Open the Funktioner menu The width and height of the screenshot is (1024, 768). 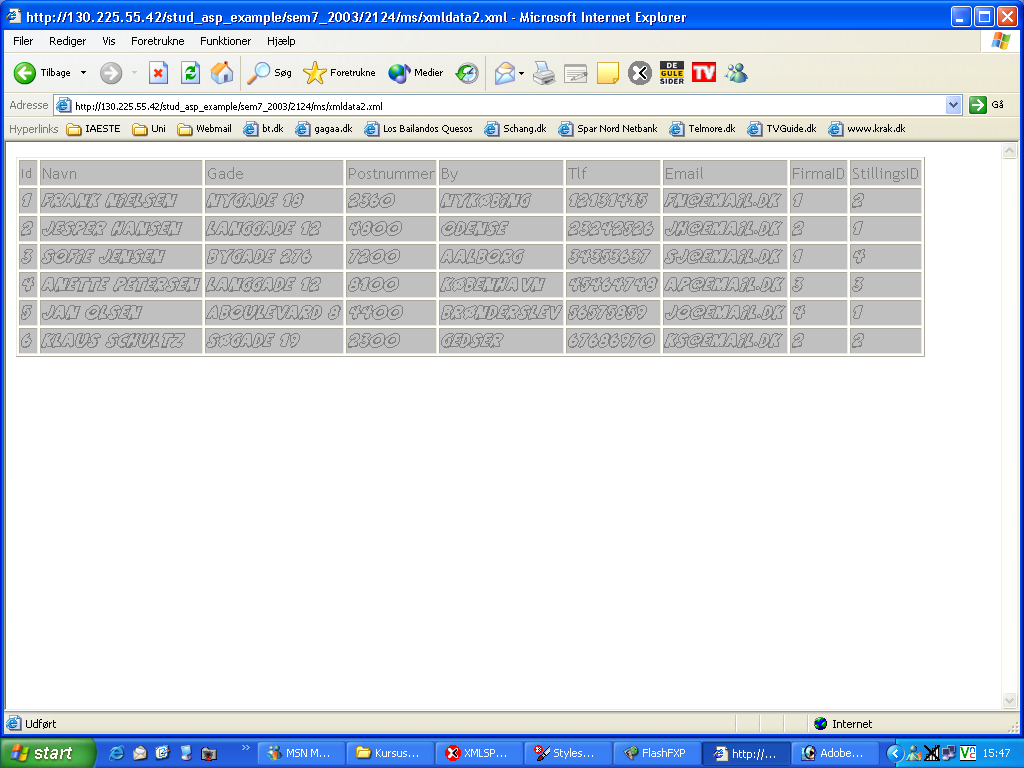pyautogui.click(x=225, y=41)
